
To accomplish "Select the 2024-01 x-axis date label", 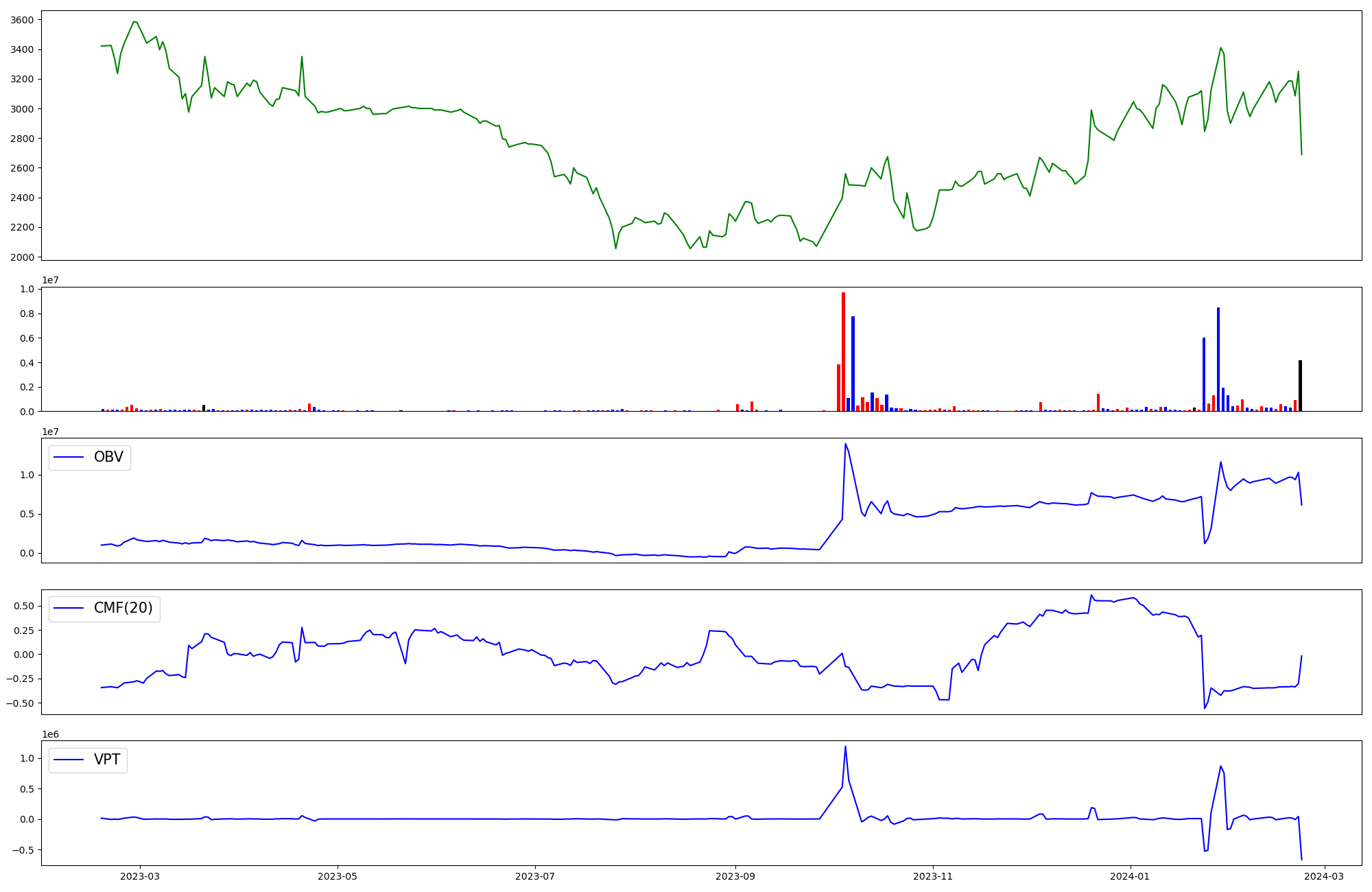I will 1130,876.
